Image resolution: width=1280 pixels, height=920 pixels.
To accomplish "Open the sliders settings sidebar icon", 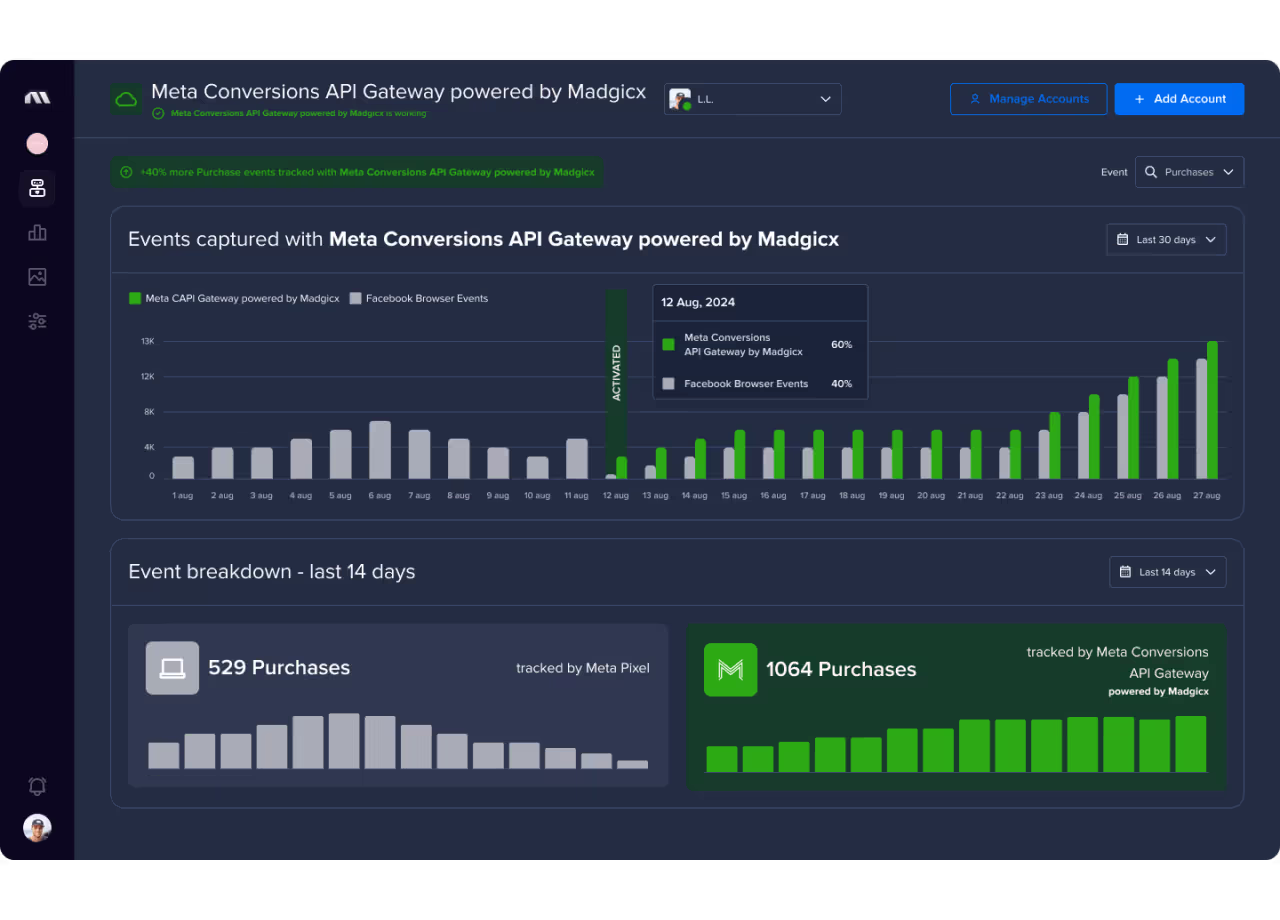I will pyautogui.click(x=37, y=321).
